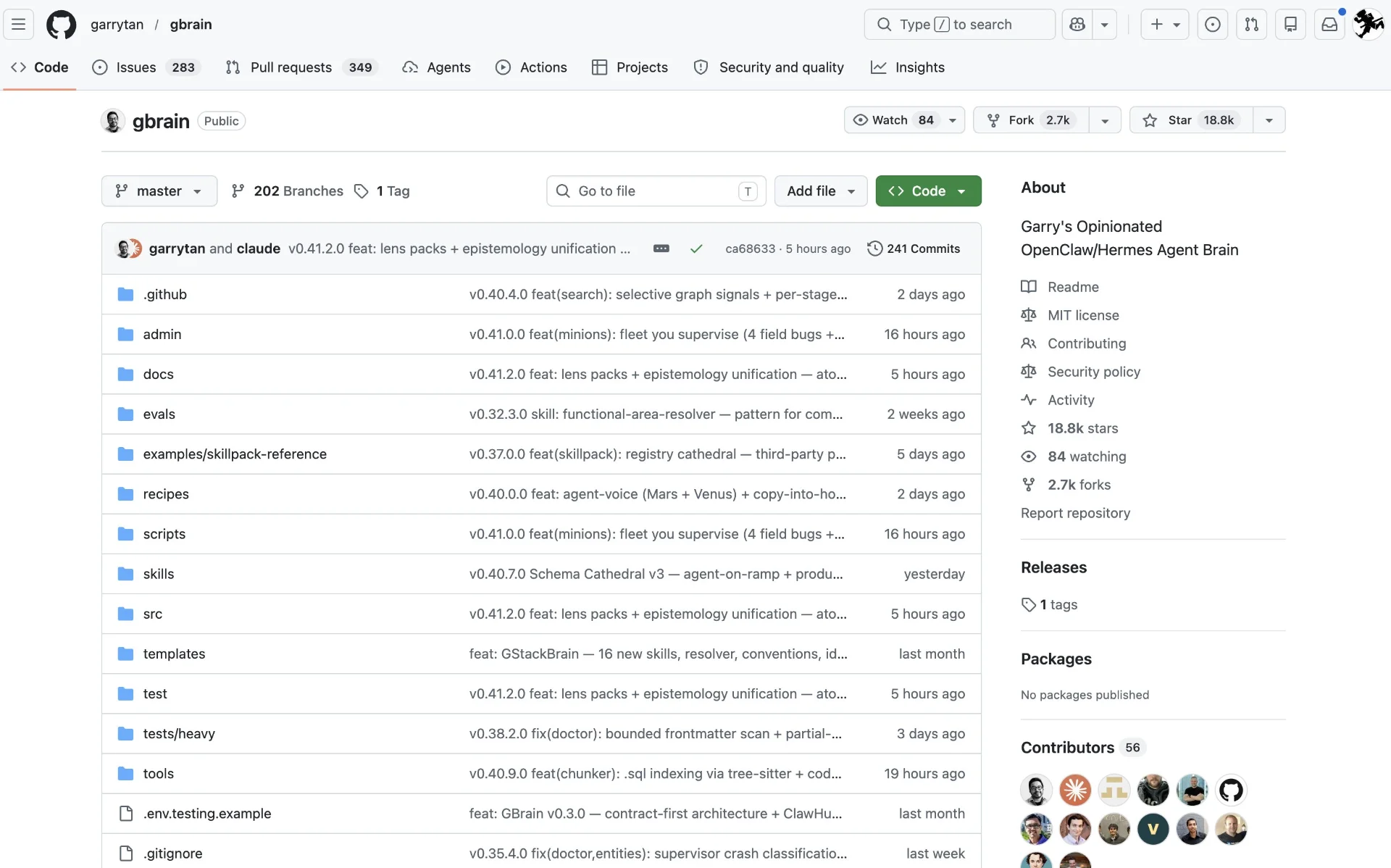Fork the gbrain repository
Viewport: 1391px width, 868px height.
point(1031,120)
